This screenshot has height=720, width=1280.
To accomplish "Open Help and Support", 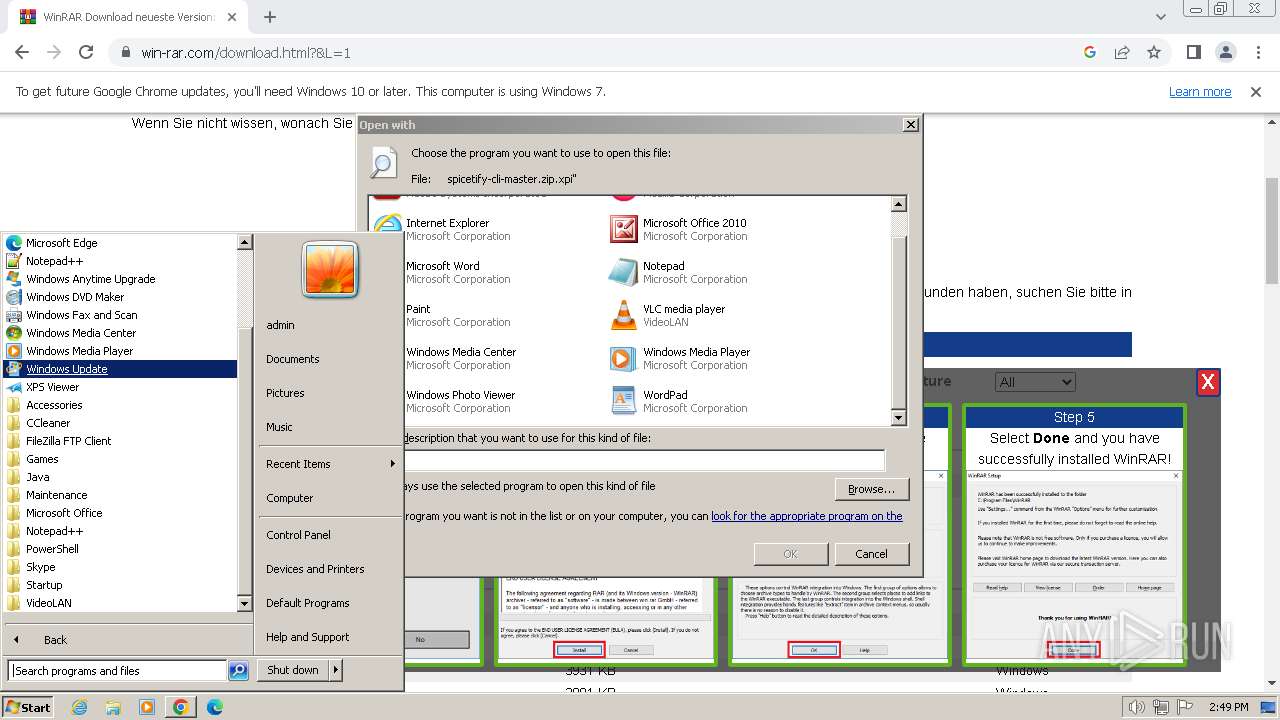I will [x=308, y=637].
